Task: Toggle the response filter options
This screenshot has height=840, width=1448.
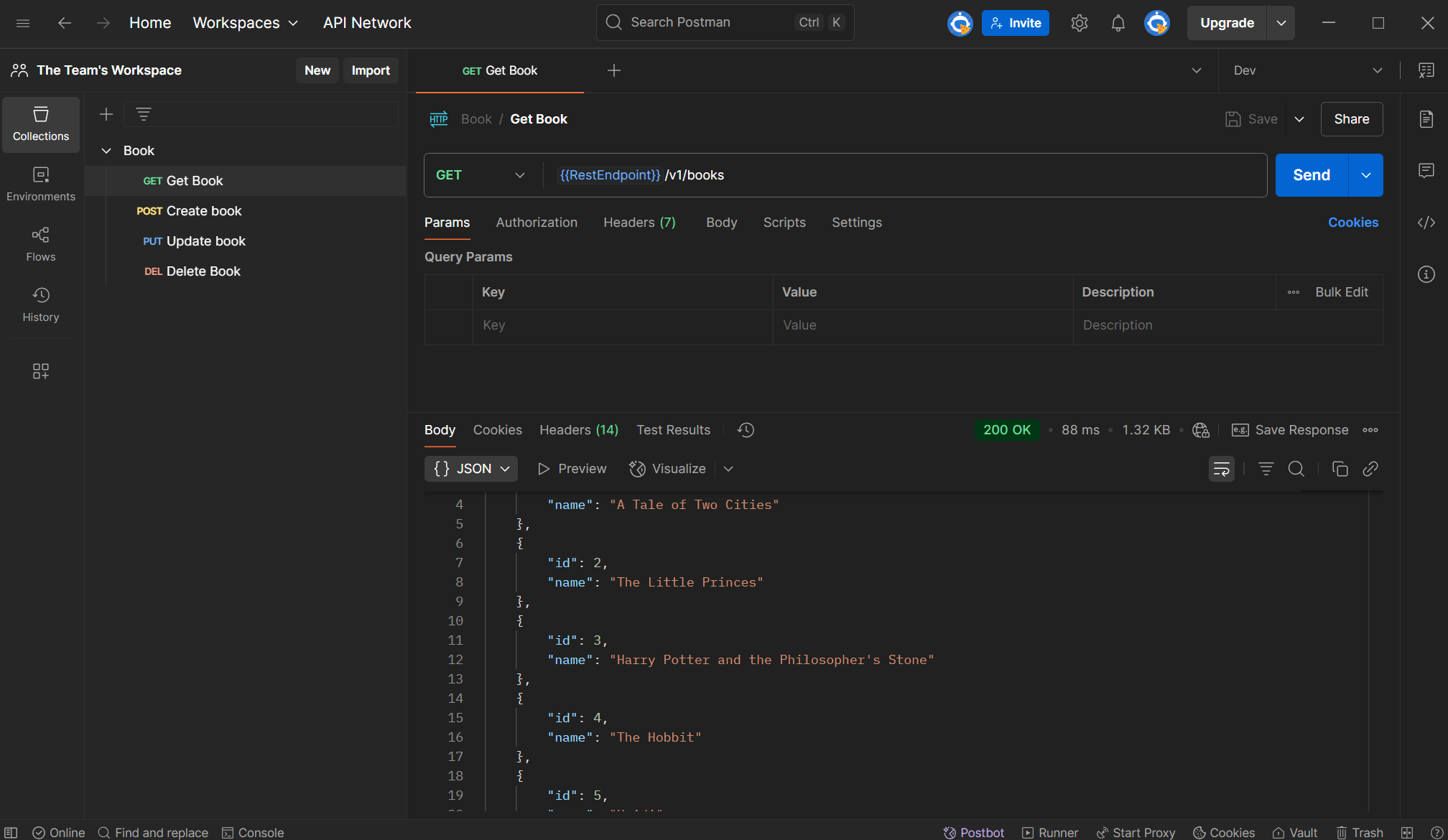Action: (x=1266, y=468)
